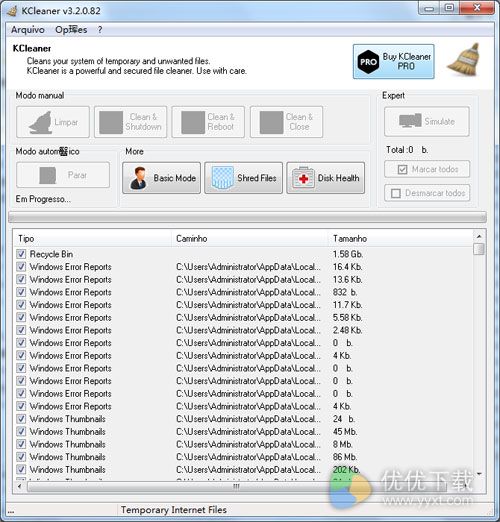The height and width of the screenshot is (522, 500).
Task: Toggle Windows Thumbnails 45 Mb checkbox
Action: (21, 431)
